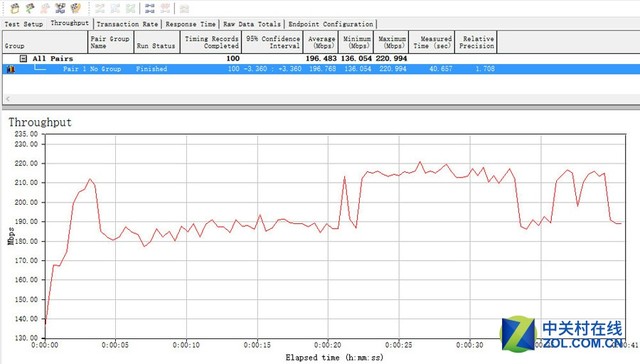Click the left arrow of the horizontal scrollbar
The width and height of the screenshot is (640, 364).
tap(8, 98)
